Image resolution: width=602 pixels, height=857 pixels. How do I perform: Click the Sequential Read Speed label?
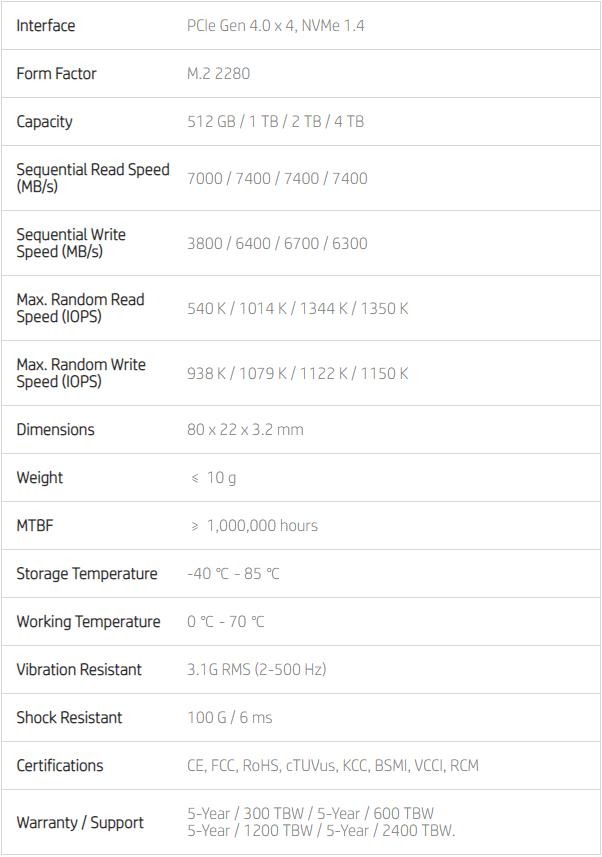93,178
